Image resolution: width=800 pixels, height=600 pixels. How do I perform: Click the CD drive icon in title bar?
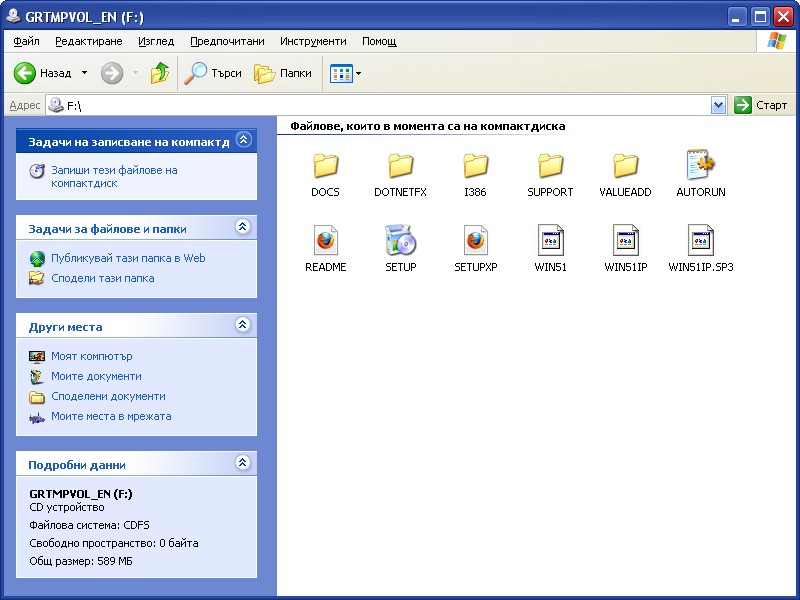(x=13, y=16)
